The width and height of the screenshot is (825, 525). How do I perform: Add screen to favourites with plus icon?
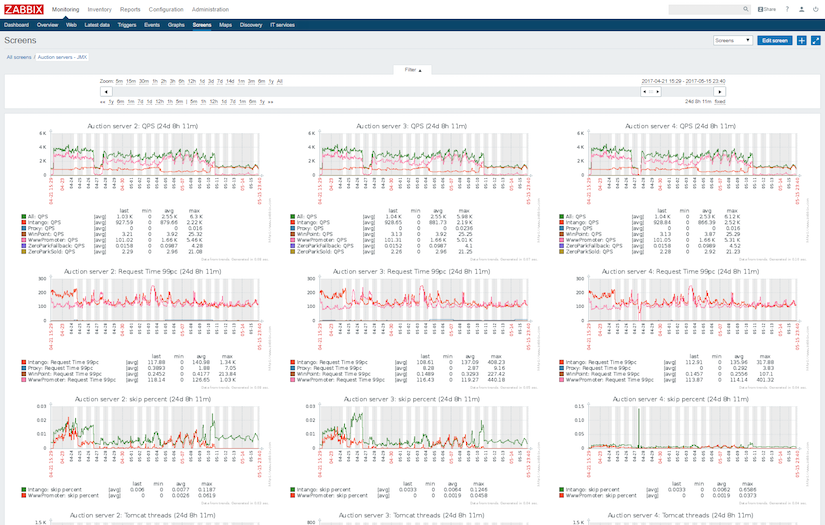point(801,41)
